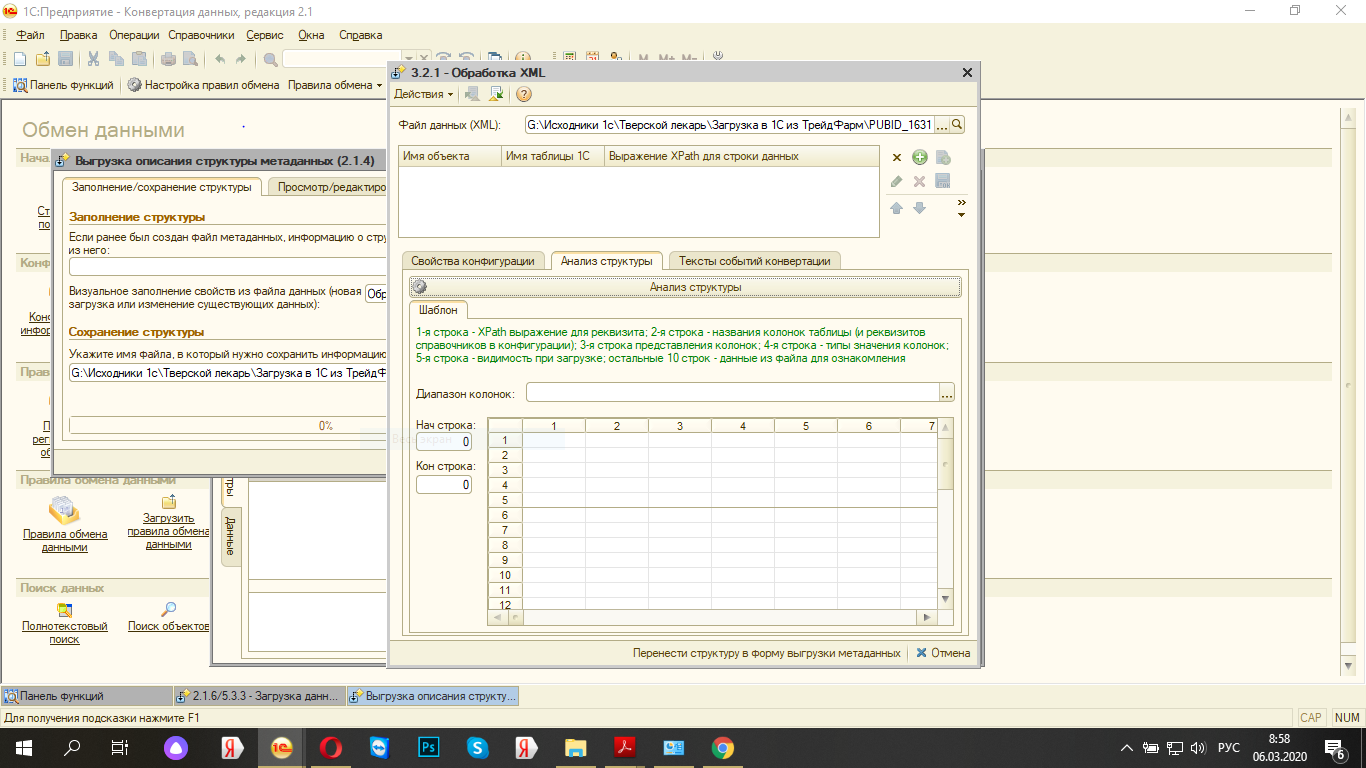Click the Redo arrow toolbar icon
The height and width of the screenshot is (768, 1366).
[243, 59]
